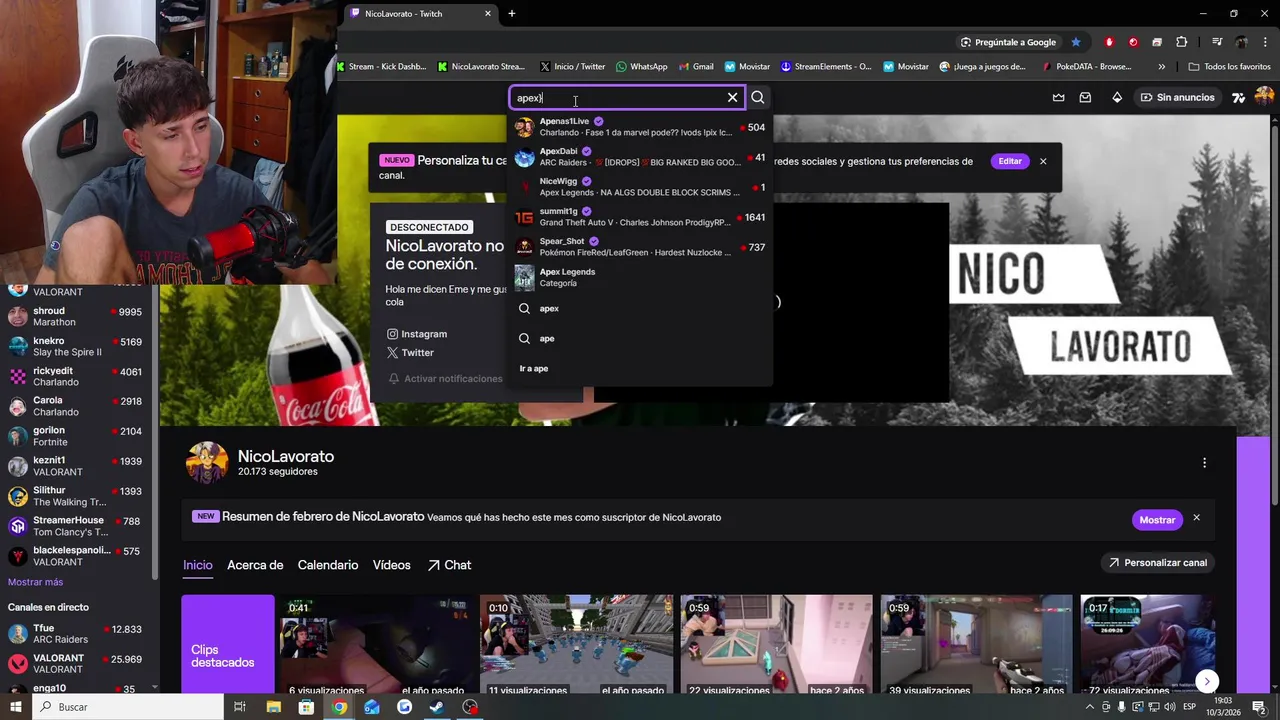Viewport: 1280px width, 720px height.
Task: Open the Chrome three-dot menu
Action: coord(1265,42)
